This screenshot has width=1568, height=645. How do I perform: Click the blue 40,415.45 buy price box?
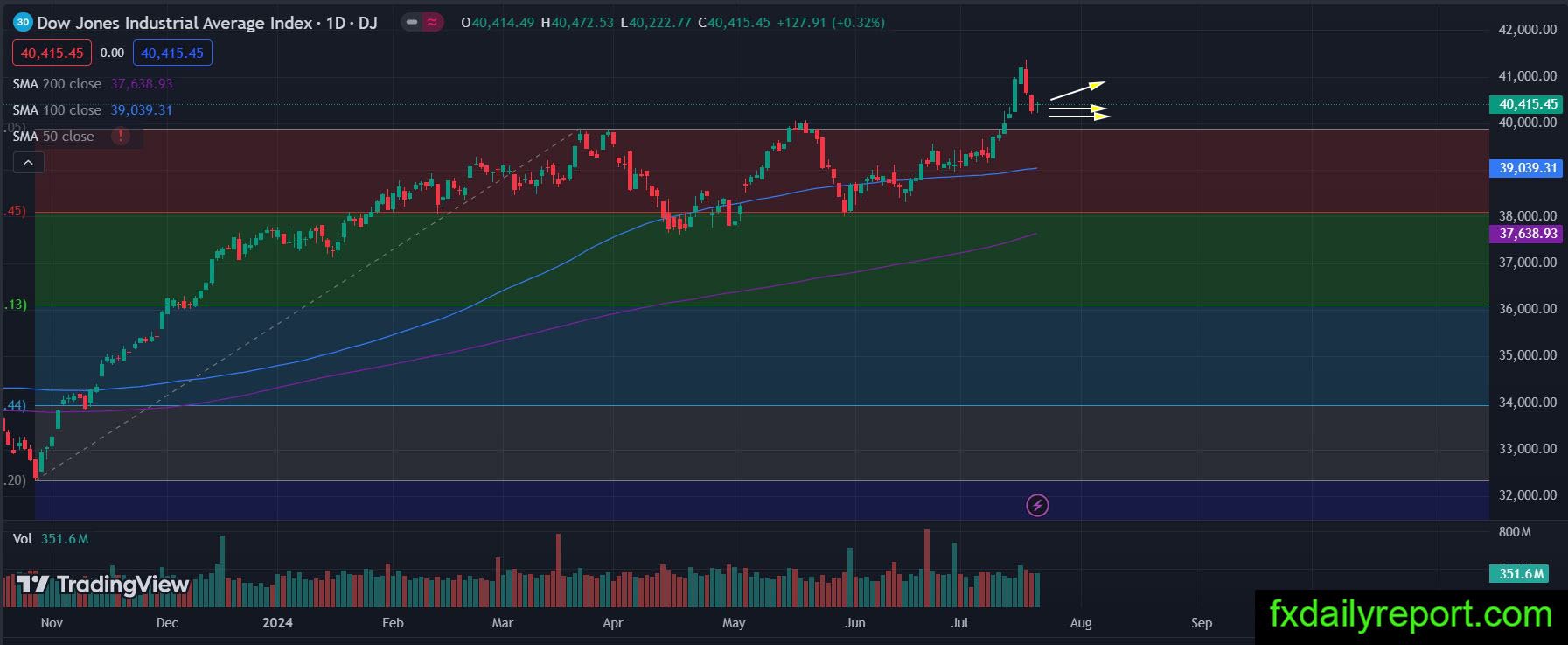[x=172, y=53]
